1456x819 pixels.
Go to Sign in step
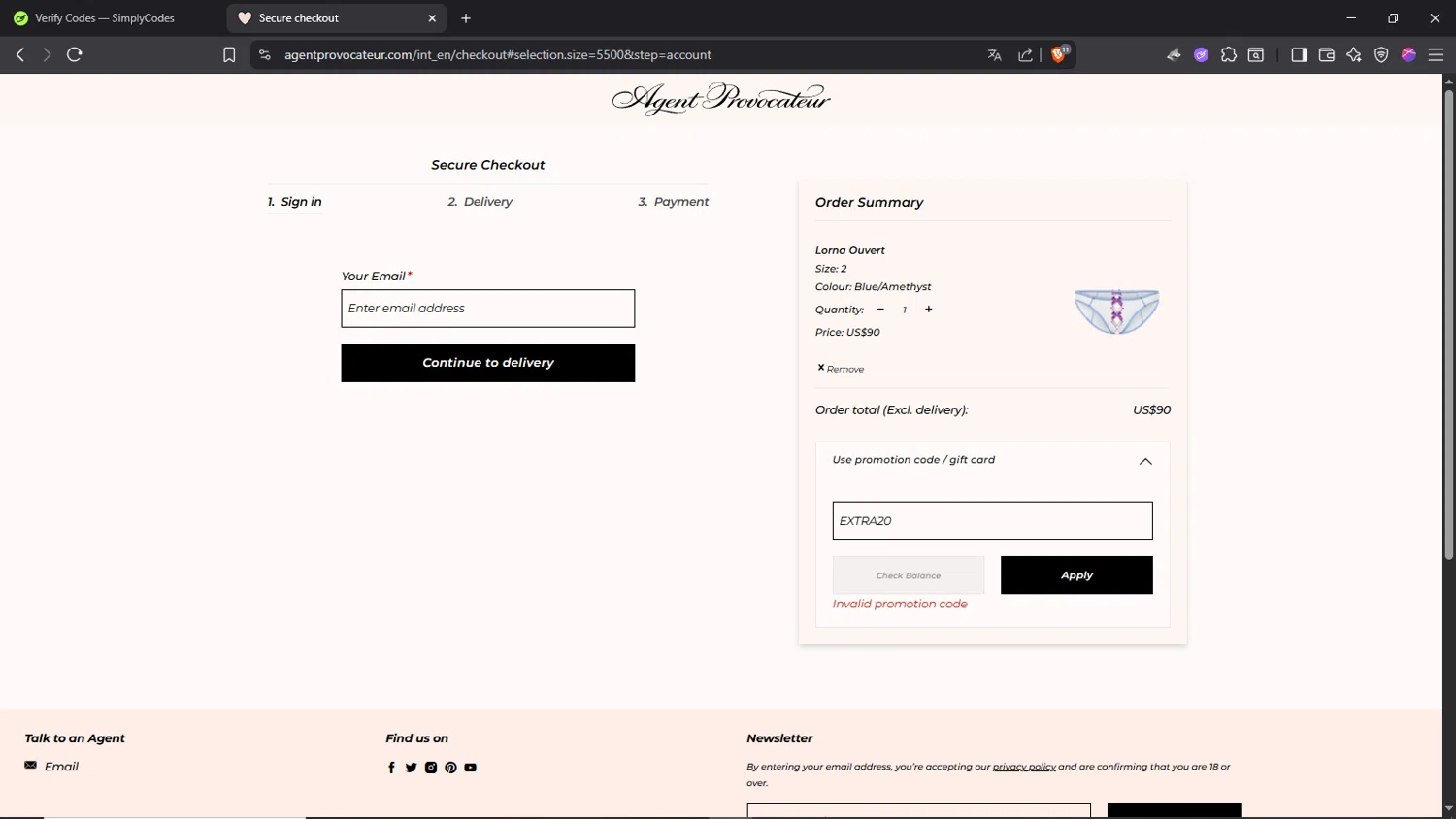(x=295, y=202)
